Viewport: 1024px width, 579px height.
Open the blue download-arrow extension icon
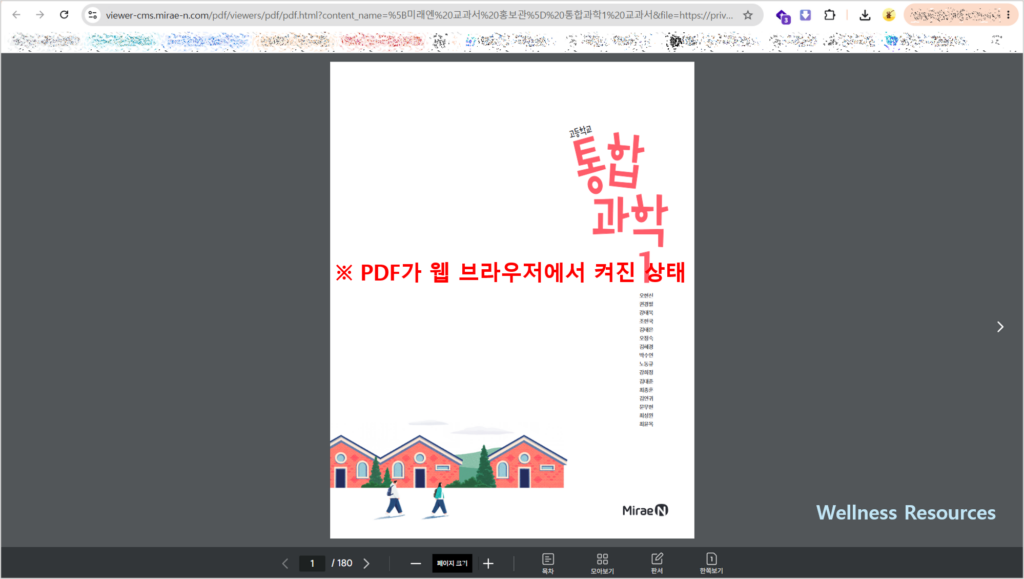coord(805,14)
